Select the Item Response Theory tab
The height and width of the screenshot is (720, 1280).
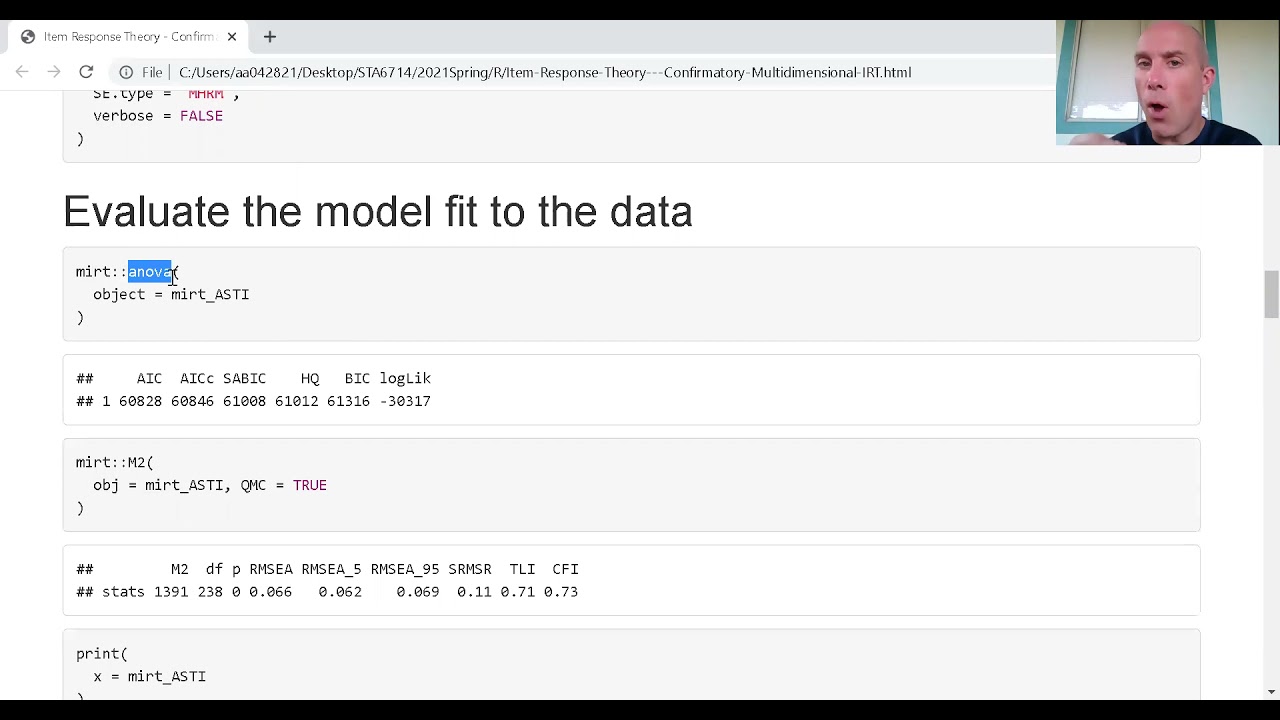click(130, 37)
